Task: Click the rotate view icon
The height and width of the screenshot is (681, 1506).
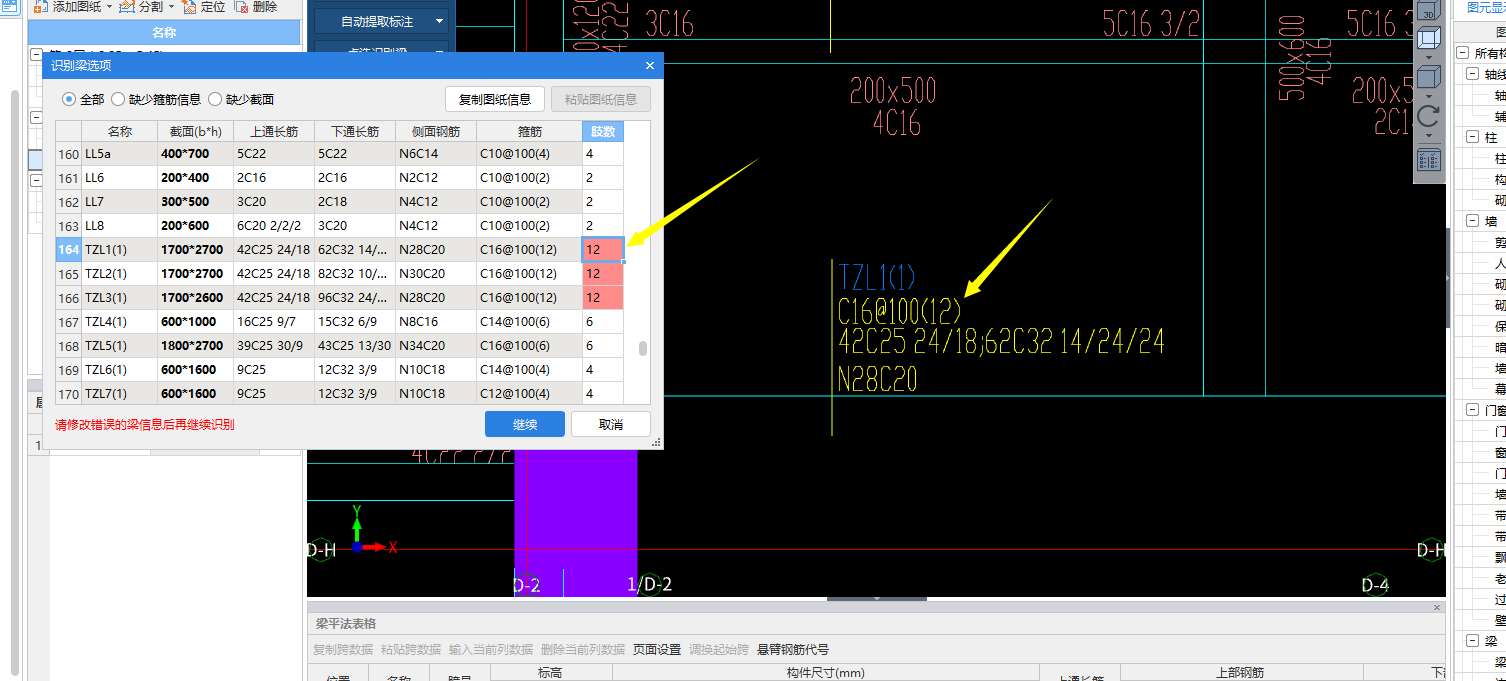Action: click(x=1429, y=116)
